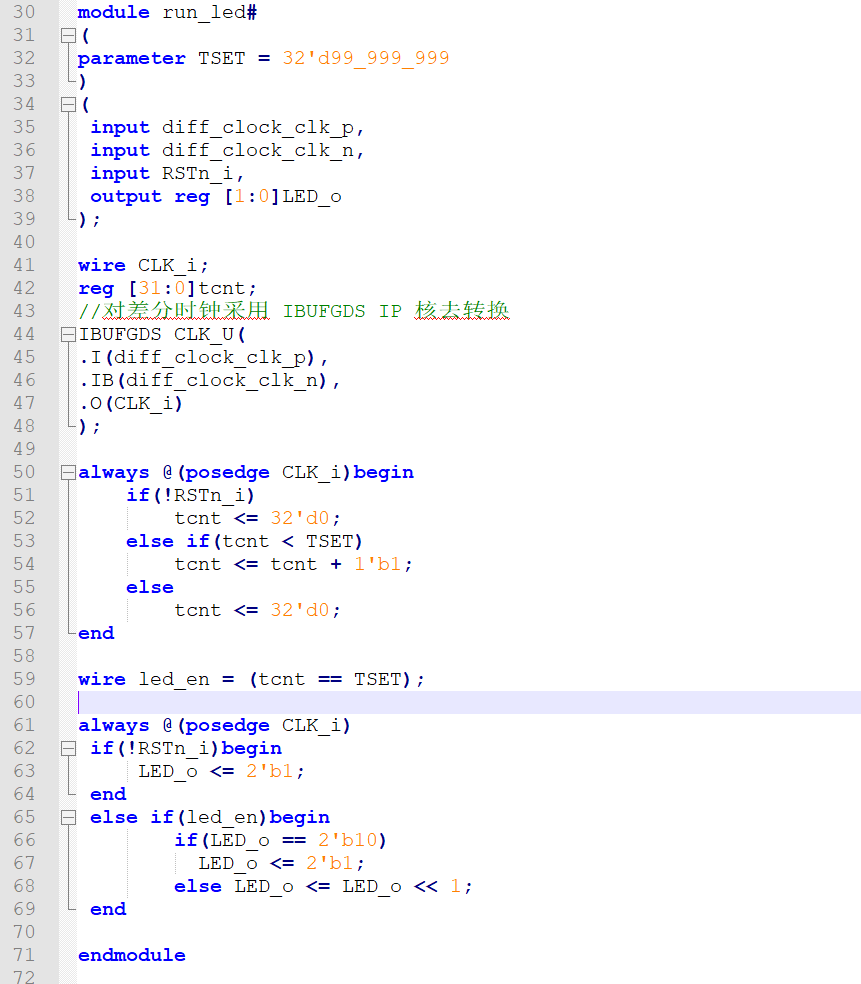Image resolution: width=861 pixels, height=984 pixels.
Task: Fold the IBUFGDS CLK_U instance block
Action: coord(67,335)
